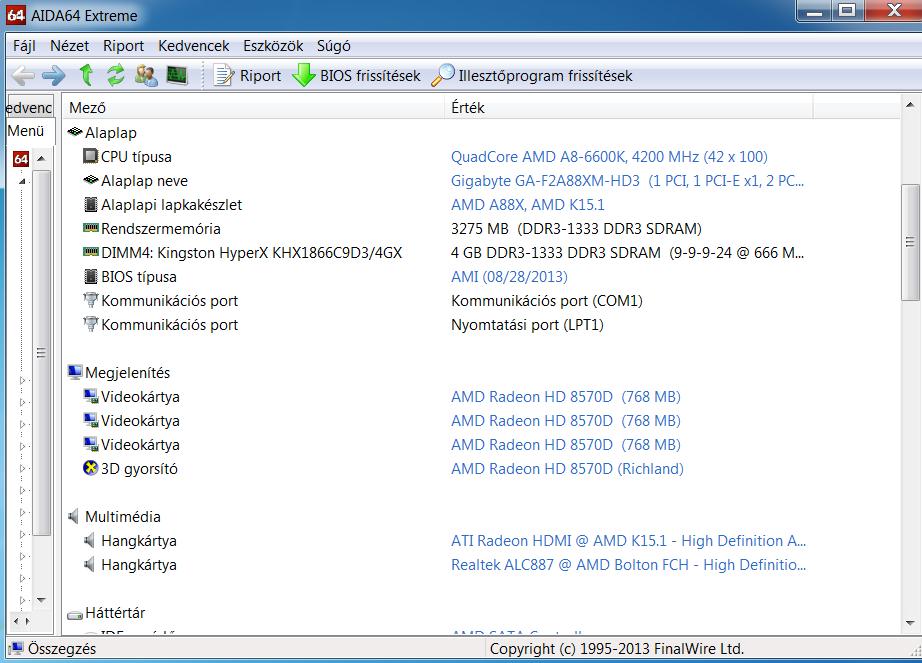Screen dimensions: 922x663
Task: Click the red 64 icon in sidebar tree
Action: pyautogui.click(x=21, y=159)
